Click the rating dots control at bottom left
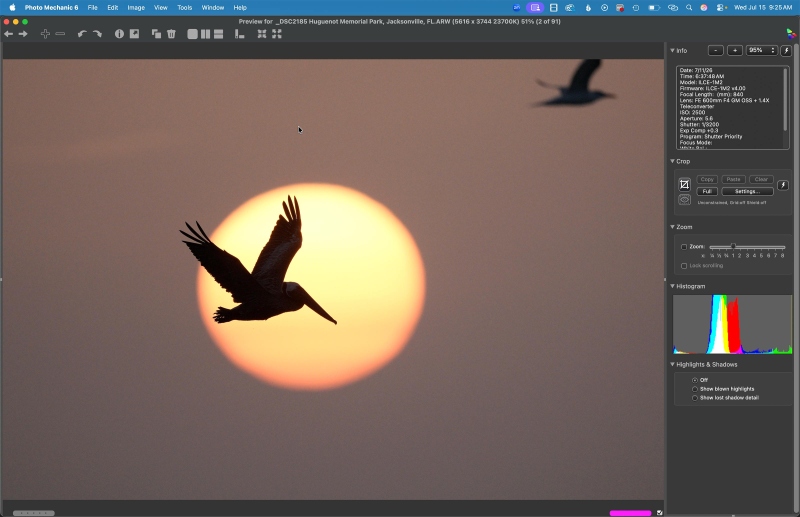 [34, 513]
